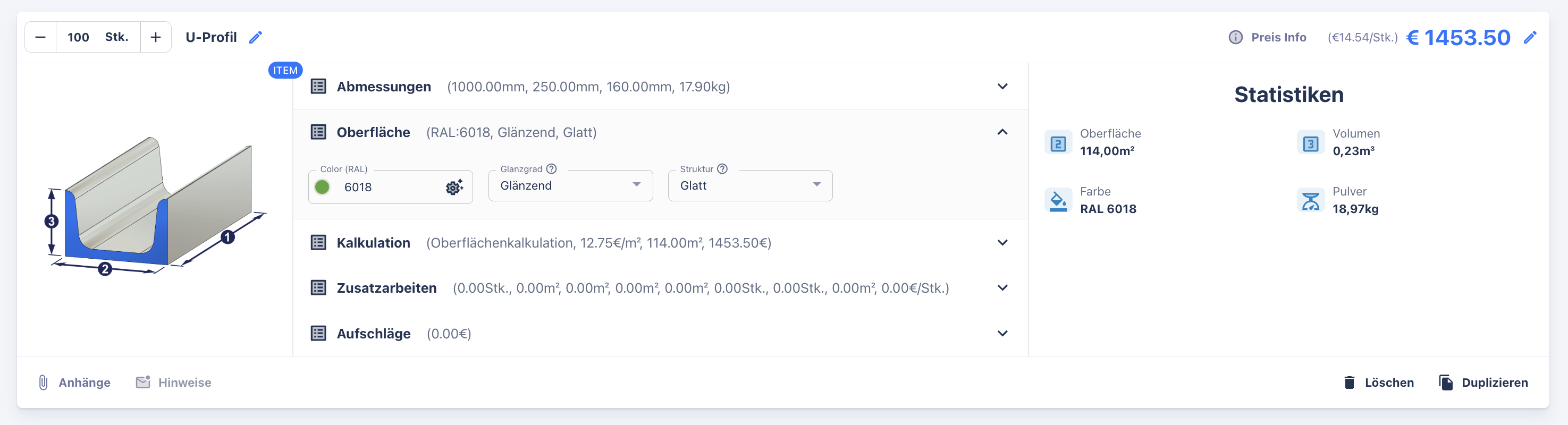Click the green RAL 6018 color swatch
Image resolution: width=1568 pixels, height=425 pixels.
click(x=322, y=186)
